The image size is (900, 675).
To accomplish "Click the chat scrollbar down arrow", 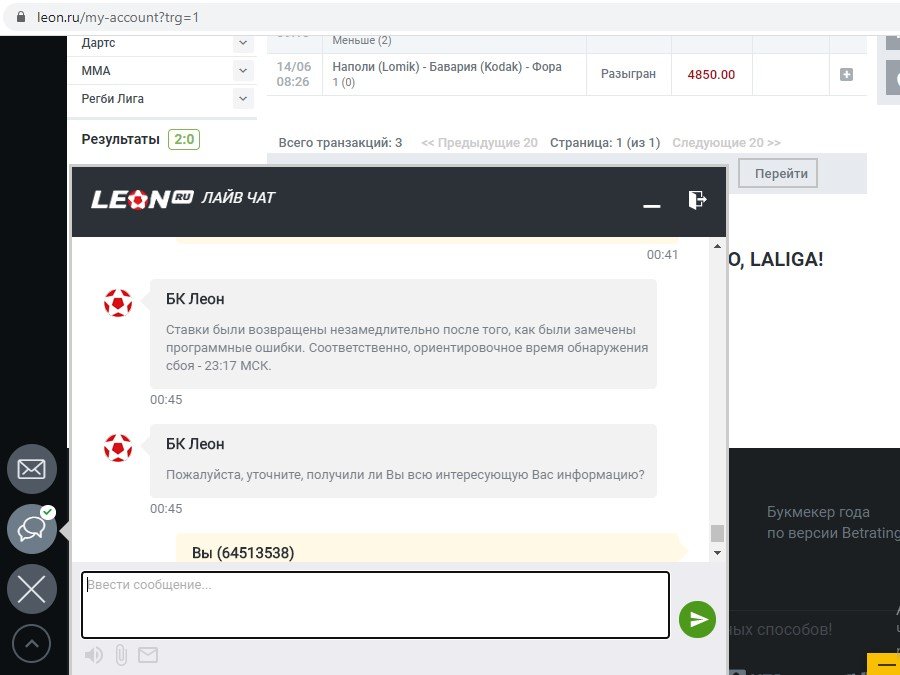I will [717, 552].
